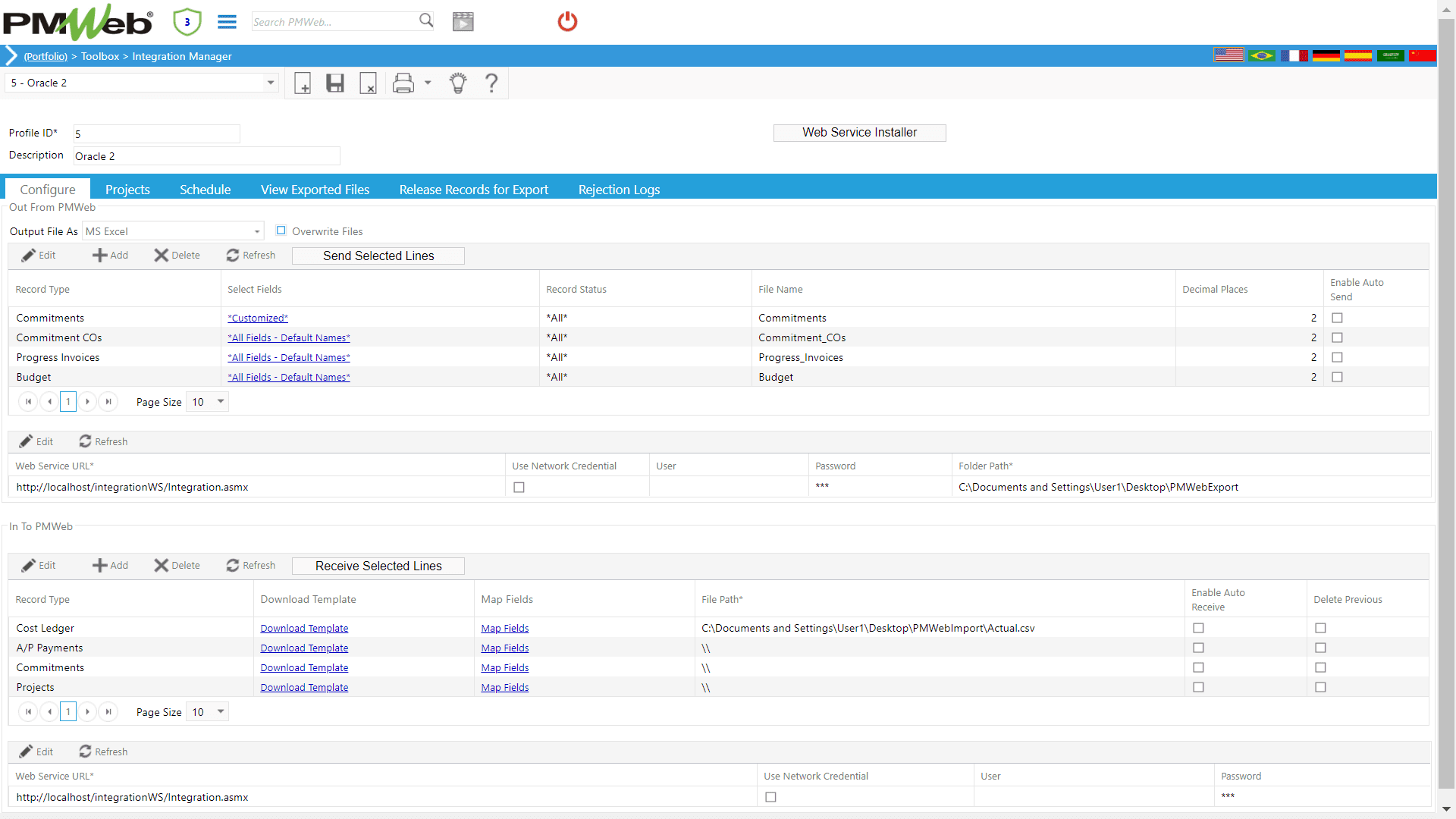This screenshot has width=1456, height=819.
Task: Delete the record with the page-x icon
Action: click(368, 83)
